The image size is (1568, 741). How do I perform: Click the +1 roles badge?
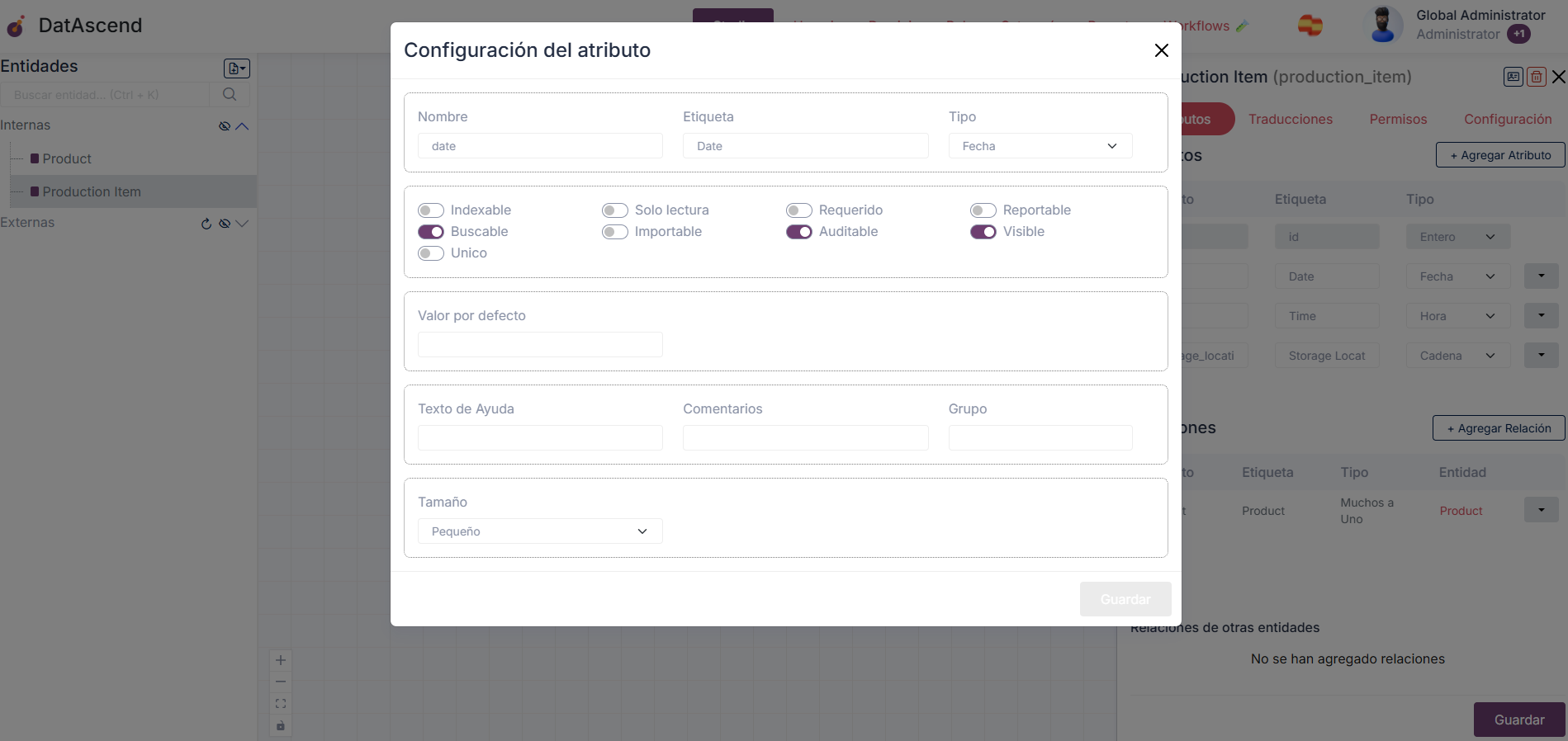pyautogui.click(x=1518, y=34)
